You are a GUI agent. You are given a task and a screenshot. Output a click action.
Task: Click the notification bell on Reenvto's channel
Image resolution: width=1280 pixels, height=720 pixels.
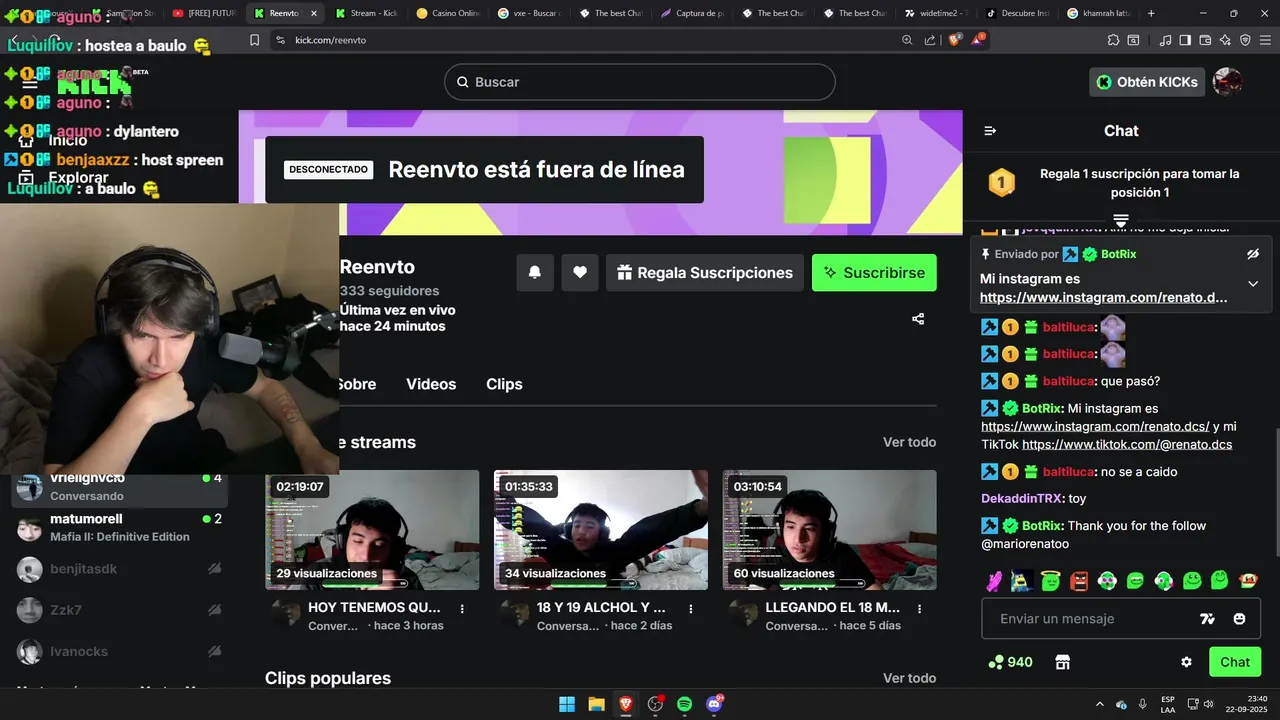(535, 273)
